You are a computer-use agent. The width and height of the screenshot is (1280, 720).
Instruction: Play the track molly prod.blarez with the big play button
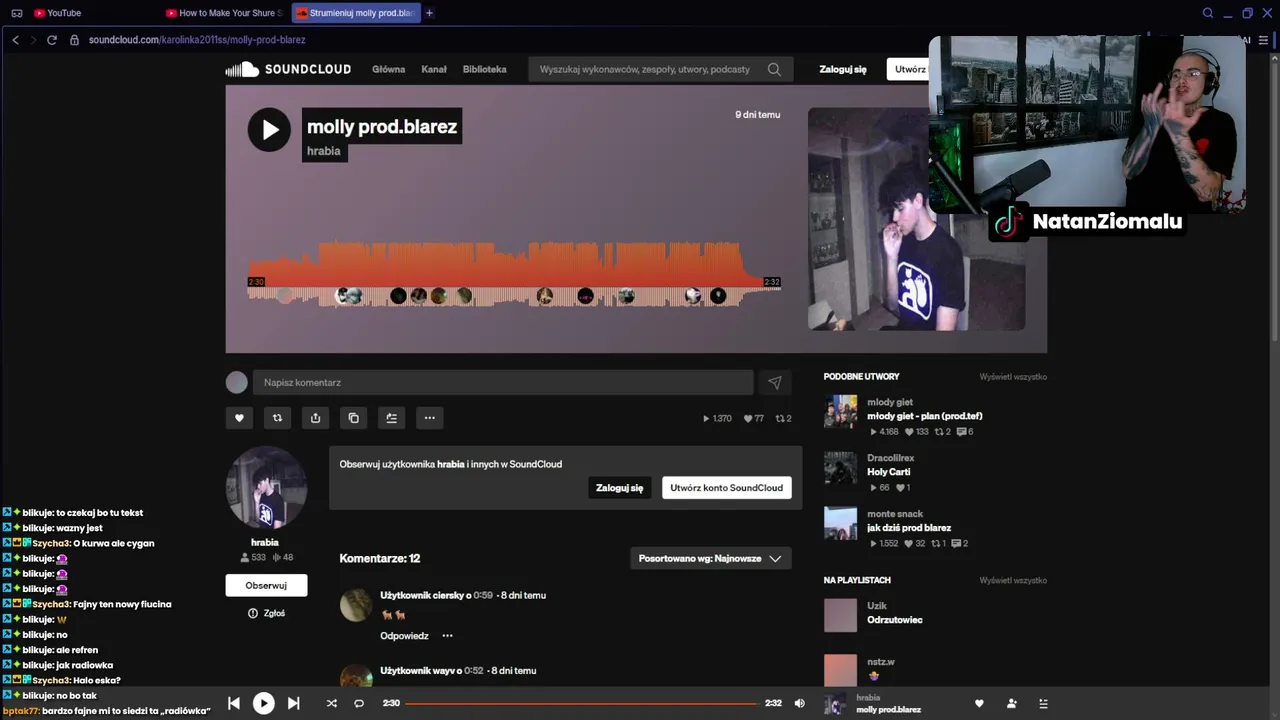269,130
